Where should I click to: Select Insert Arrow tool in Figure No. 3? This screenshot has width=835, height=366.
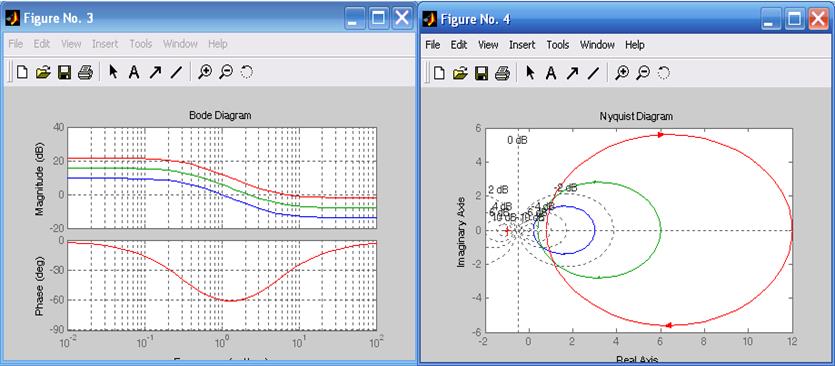click(x=155, y=72)
